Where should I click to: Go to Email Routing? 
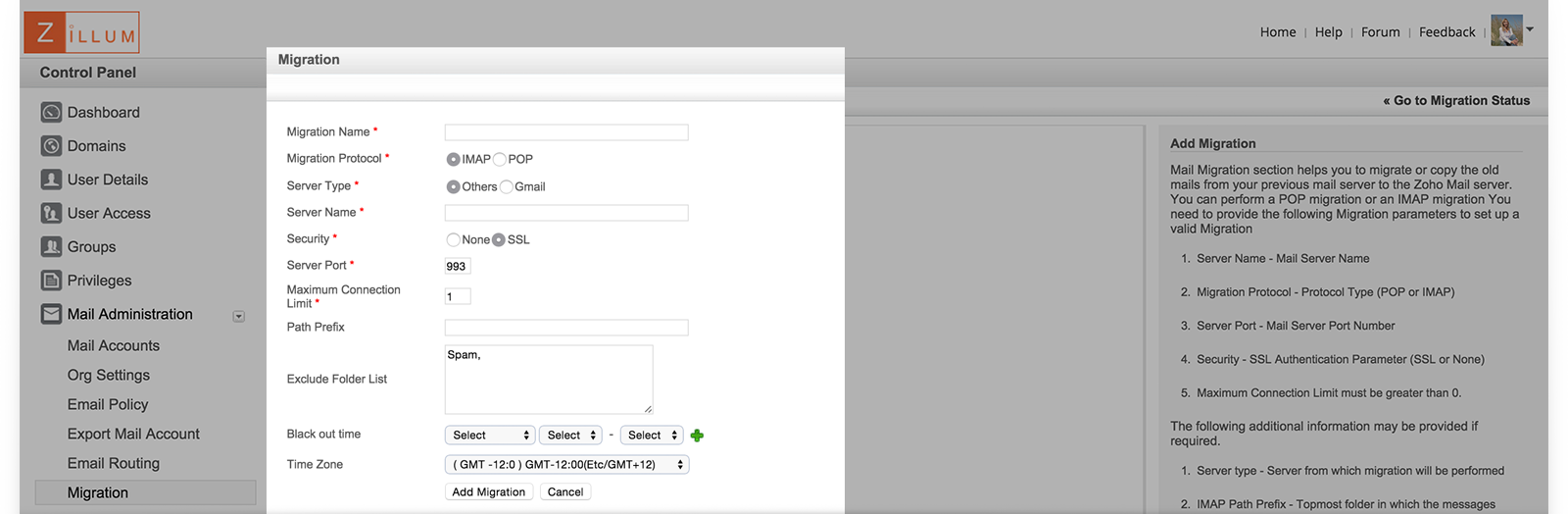(113, 463)
